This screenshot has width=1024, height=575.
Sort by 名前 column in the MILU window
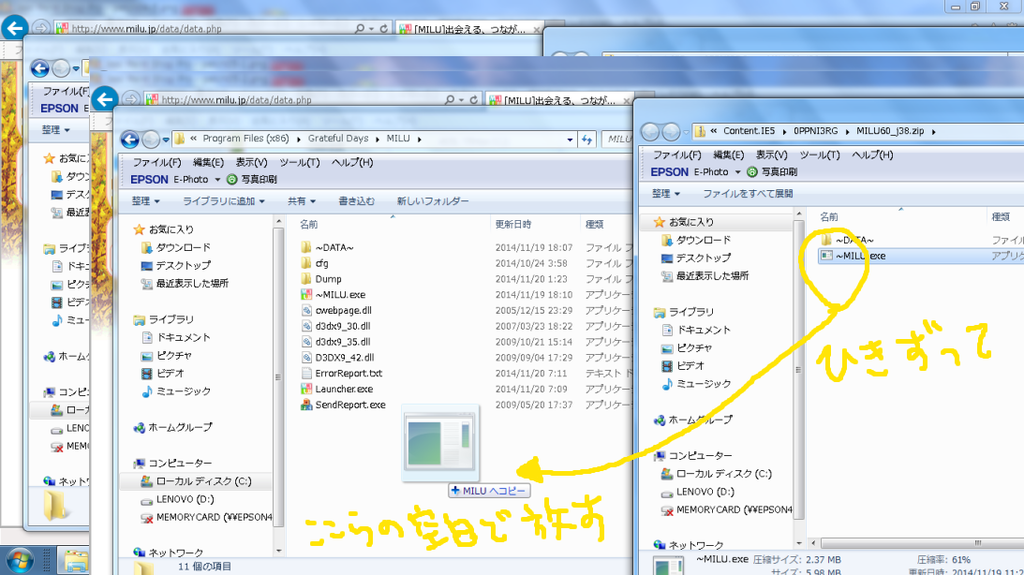[x=309, y=224]
